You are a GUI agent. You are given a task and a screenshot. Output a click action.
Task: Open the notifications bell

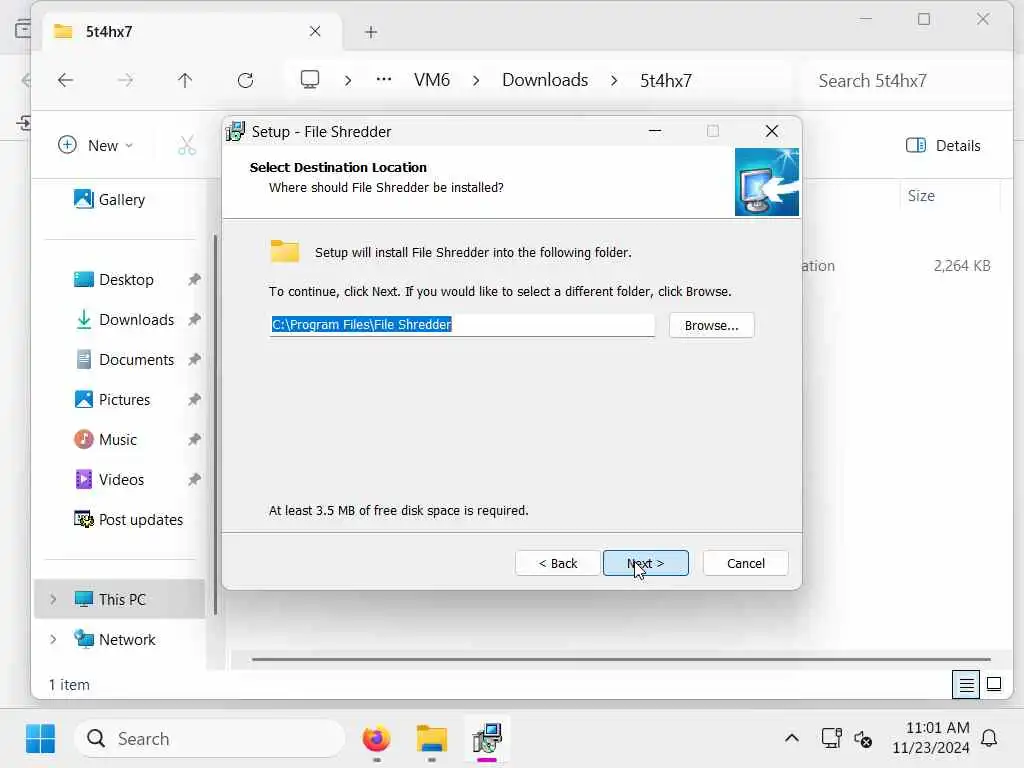click(989, 739)
